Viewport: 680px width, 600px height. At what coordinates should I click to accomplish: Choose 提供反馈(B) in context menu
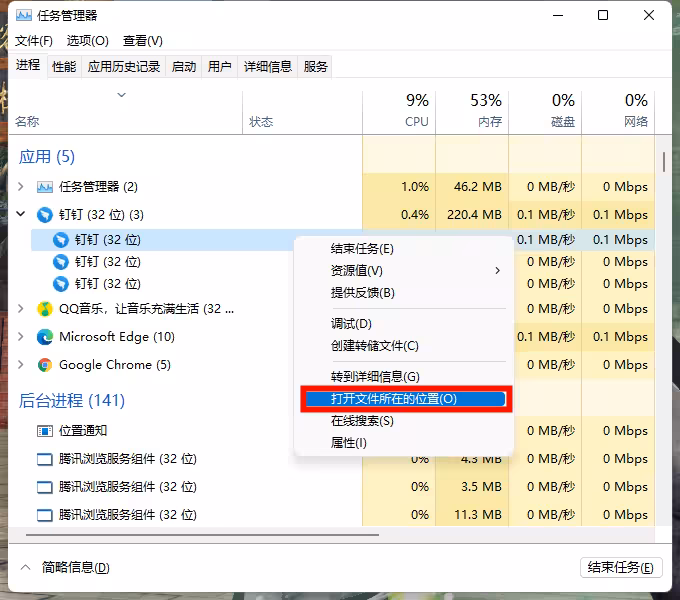[404, 293]
